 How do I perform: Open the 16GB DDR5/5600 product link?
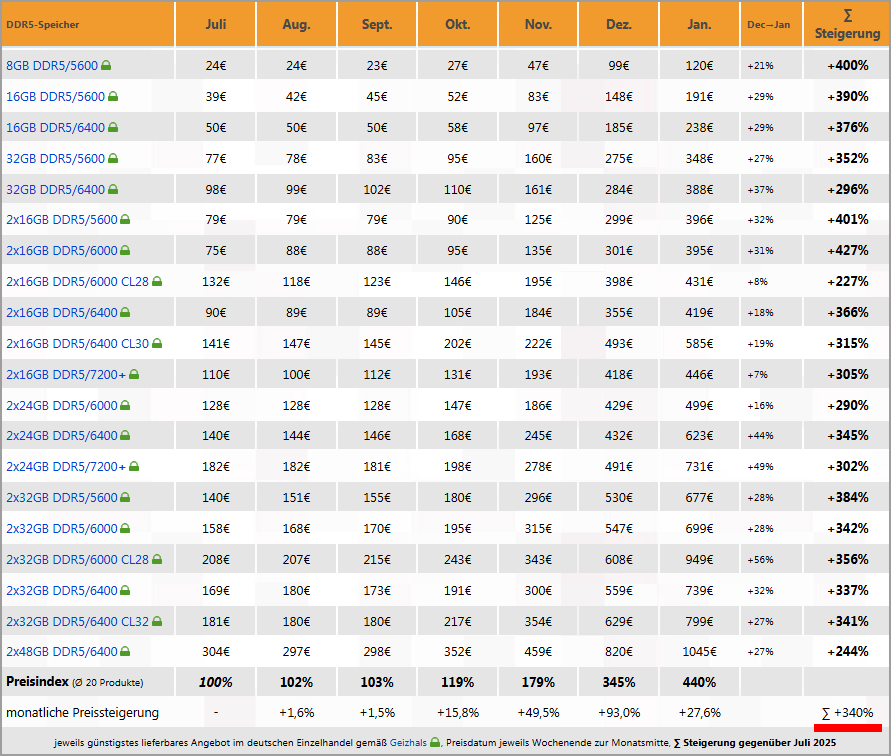tap(55, 97)
